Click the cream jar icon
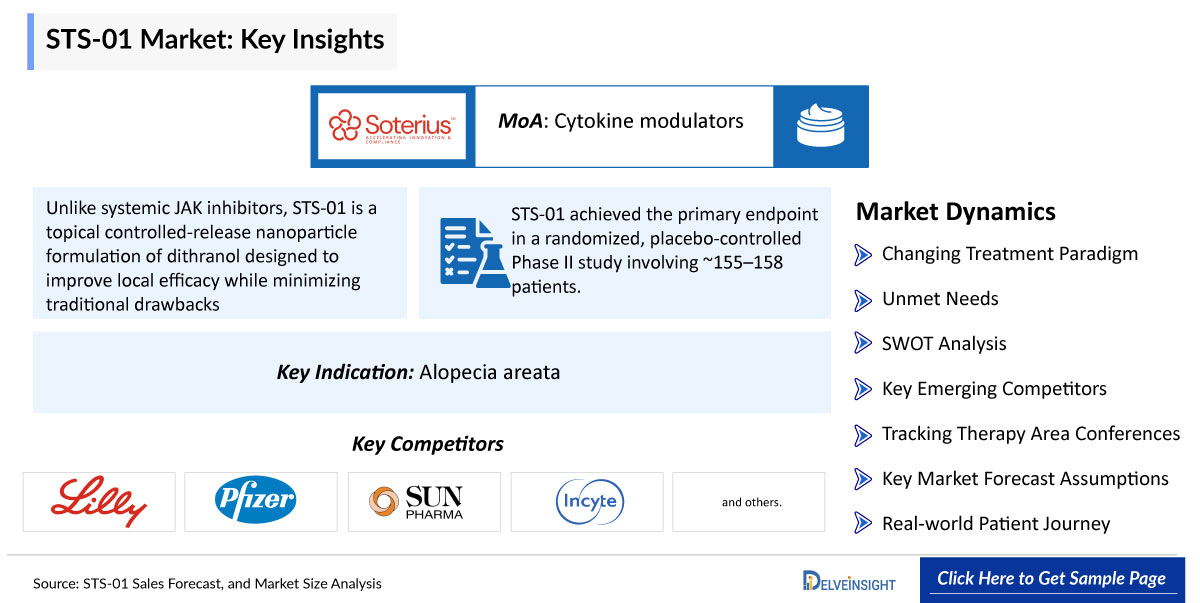The width and height of the screenshot is (1200, 603). (x=820, y=126)
